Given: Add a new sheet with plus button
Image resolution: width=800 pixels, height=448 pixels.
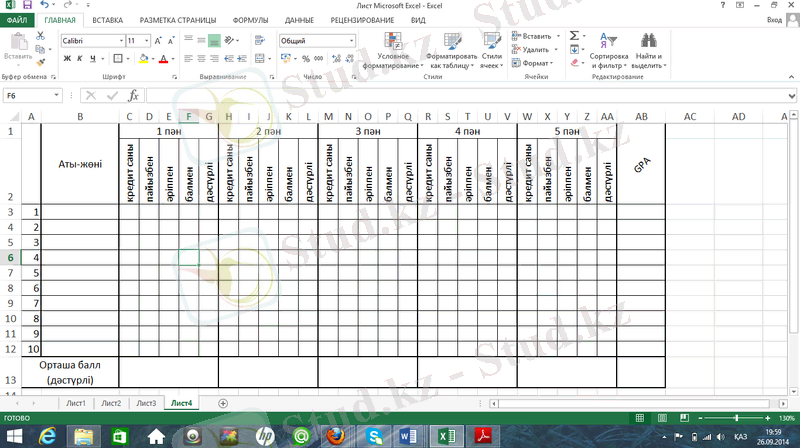Looking at the screenshot, I should tap(223, 403).
